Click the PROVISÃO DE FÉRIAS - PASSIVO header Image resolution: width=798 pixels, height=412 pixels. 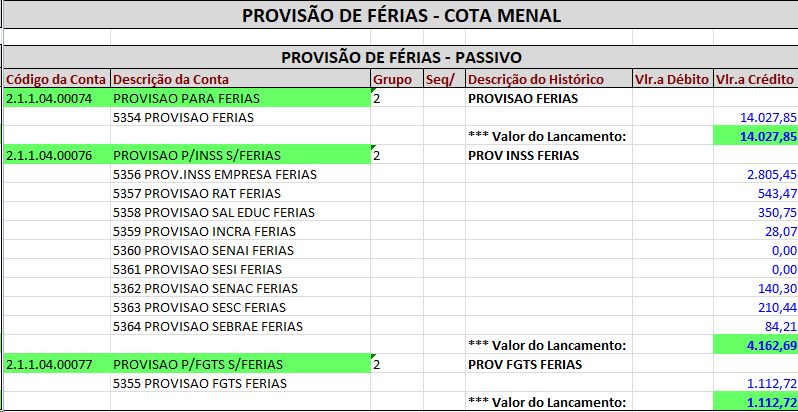(400, 59)
